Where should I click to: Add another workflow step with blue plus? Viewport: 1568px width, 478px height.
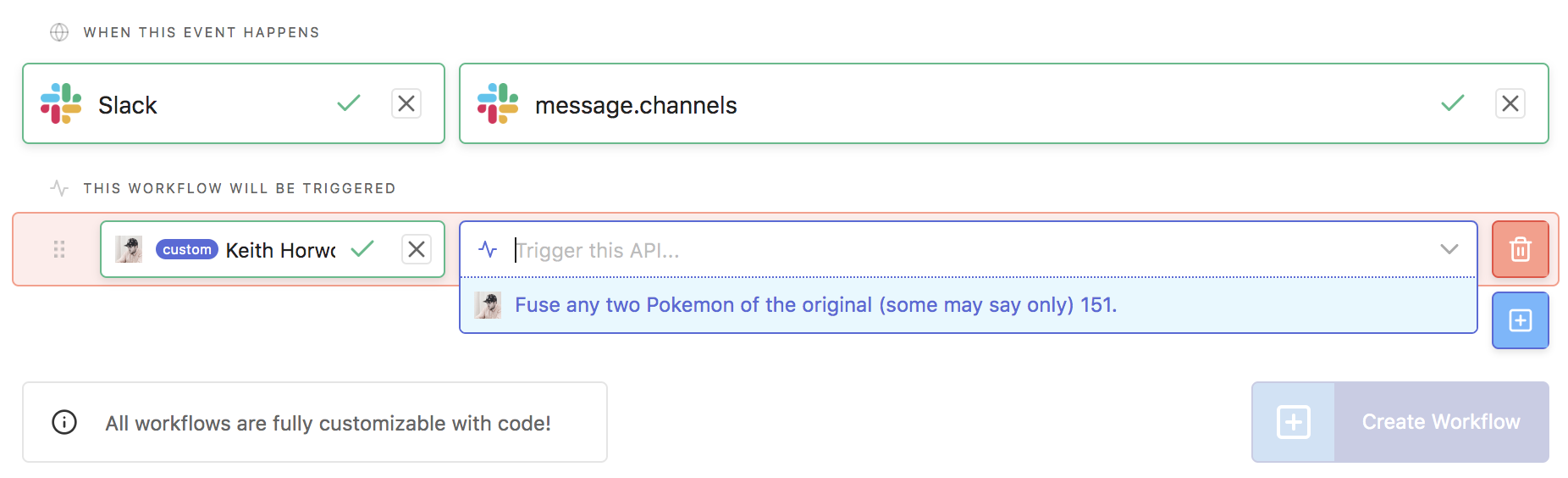tap(1521, 320)
